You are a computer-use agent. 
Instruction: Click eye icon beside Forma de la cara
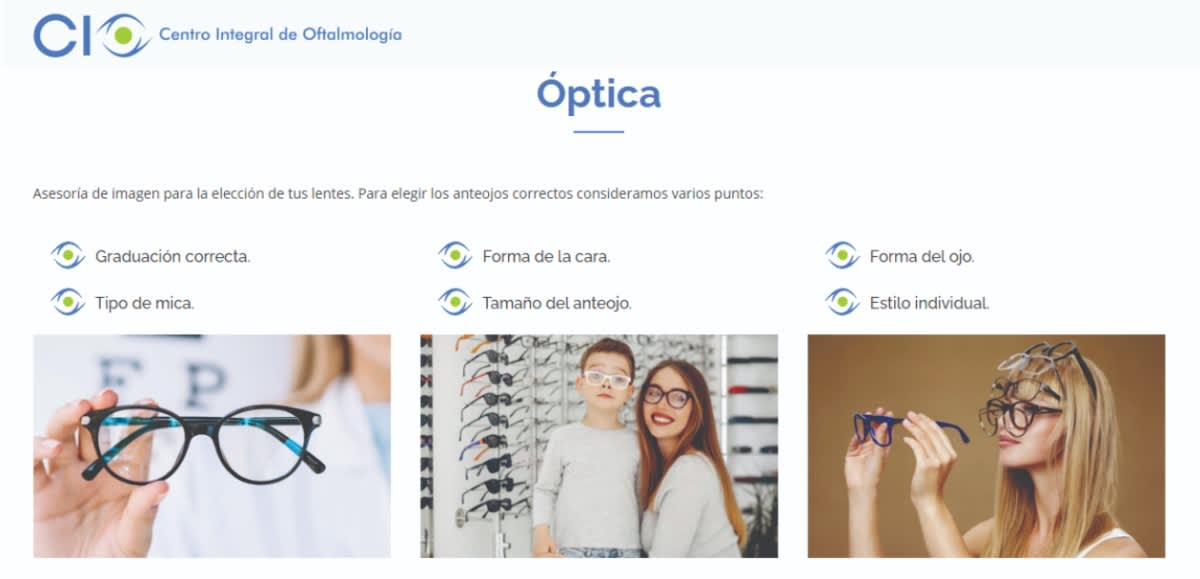455,256
